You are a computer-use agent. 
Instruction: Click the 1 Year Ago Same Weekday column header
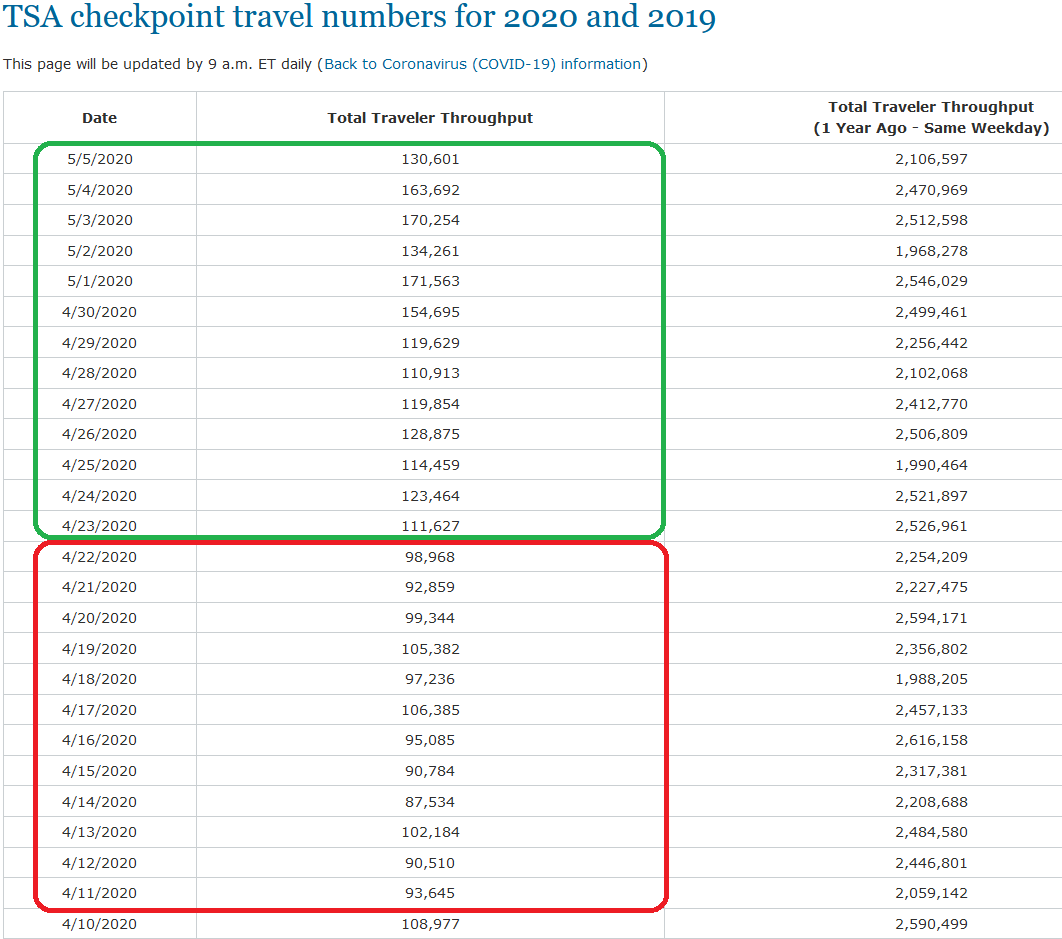(x=931, y=117)
